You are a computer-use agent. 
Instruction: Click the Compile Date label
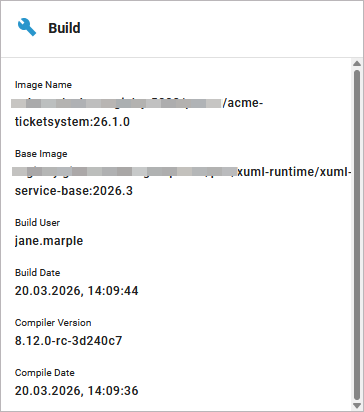(45, 373)
